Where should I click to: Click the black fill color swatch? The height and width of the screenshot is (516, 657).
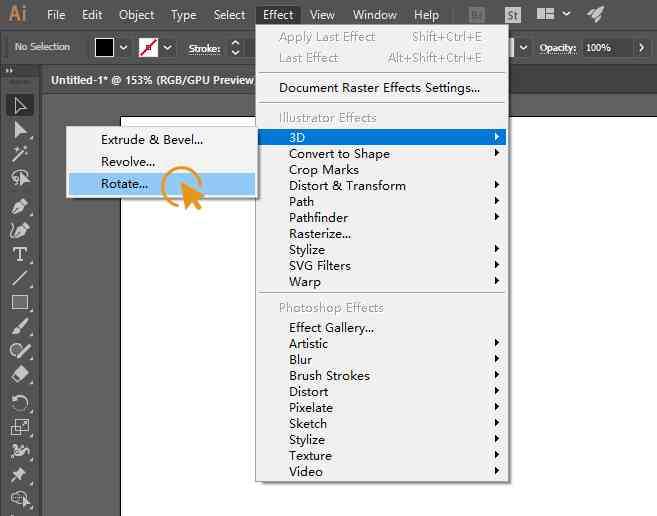coord(104,47)
